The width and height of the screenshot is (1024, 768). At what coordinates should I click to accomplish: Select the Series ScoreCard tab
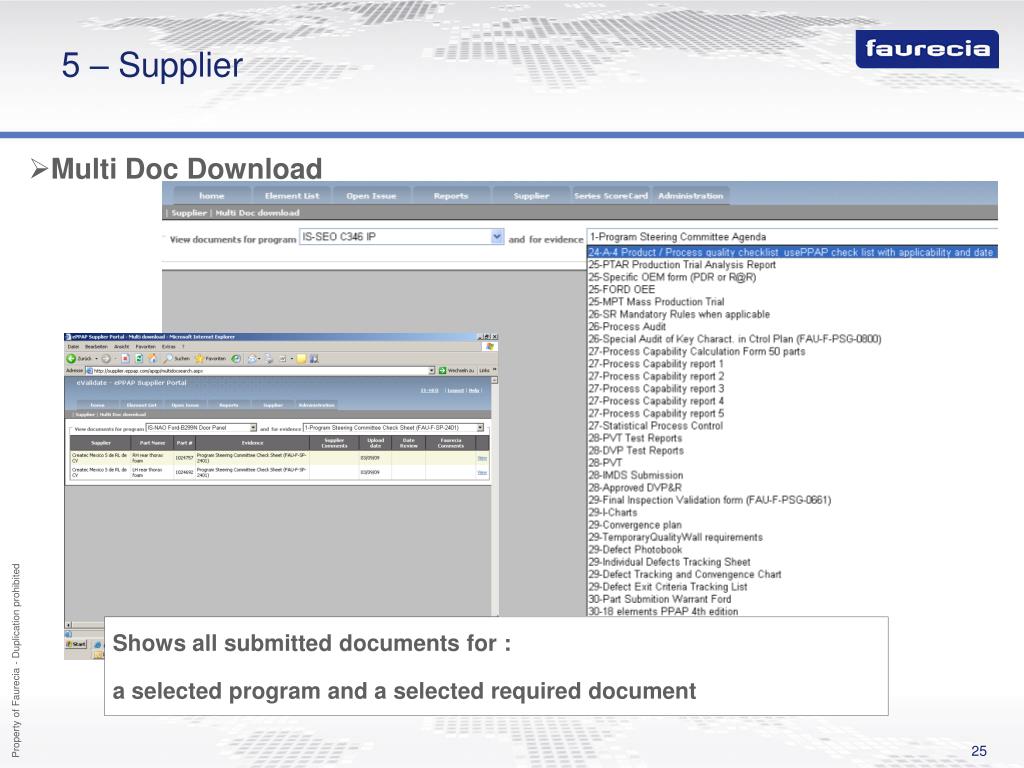611,195
